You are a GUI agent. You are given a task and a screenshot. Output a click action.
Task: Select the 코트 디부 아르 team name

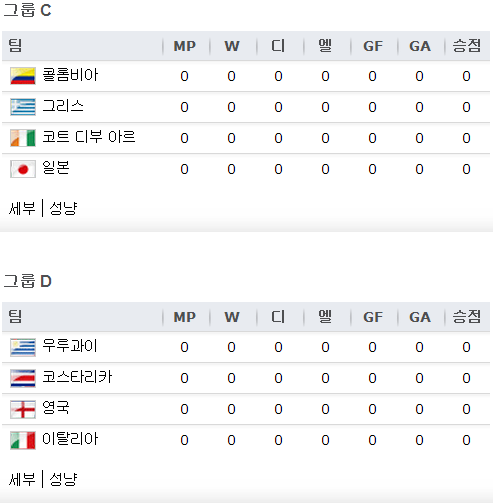[x=89, y=137]
